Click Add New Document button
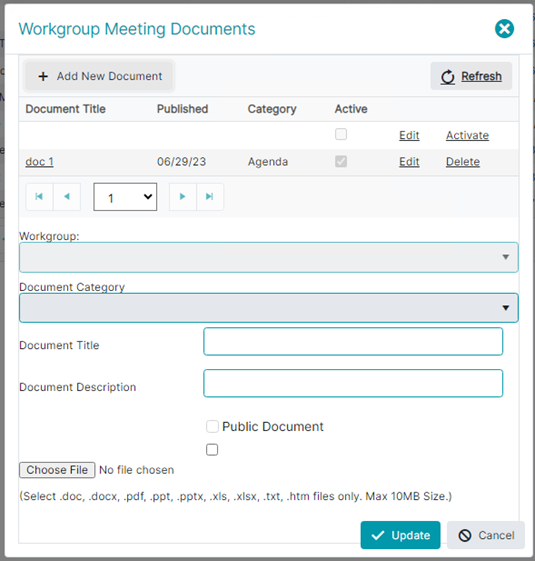Screen dimensions: 535x561 99,76
